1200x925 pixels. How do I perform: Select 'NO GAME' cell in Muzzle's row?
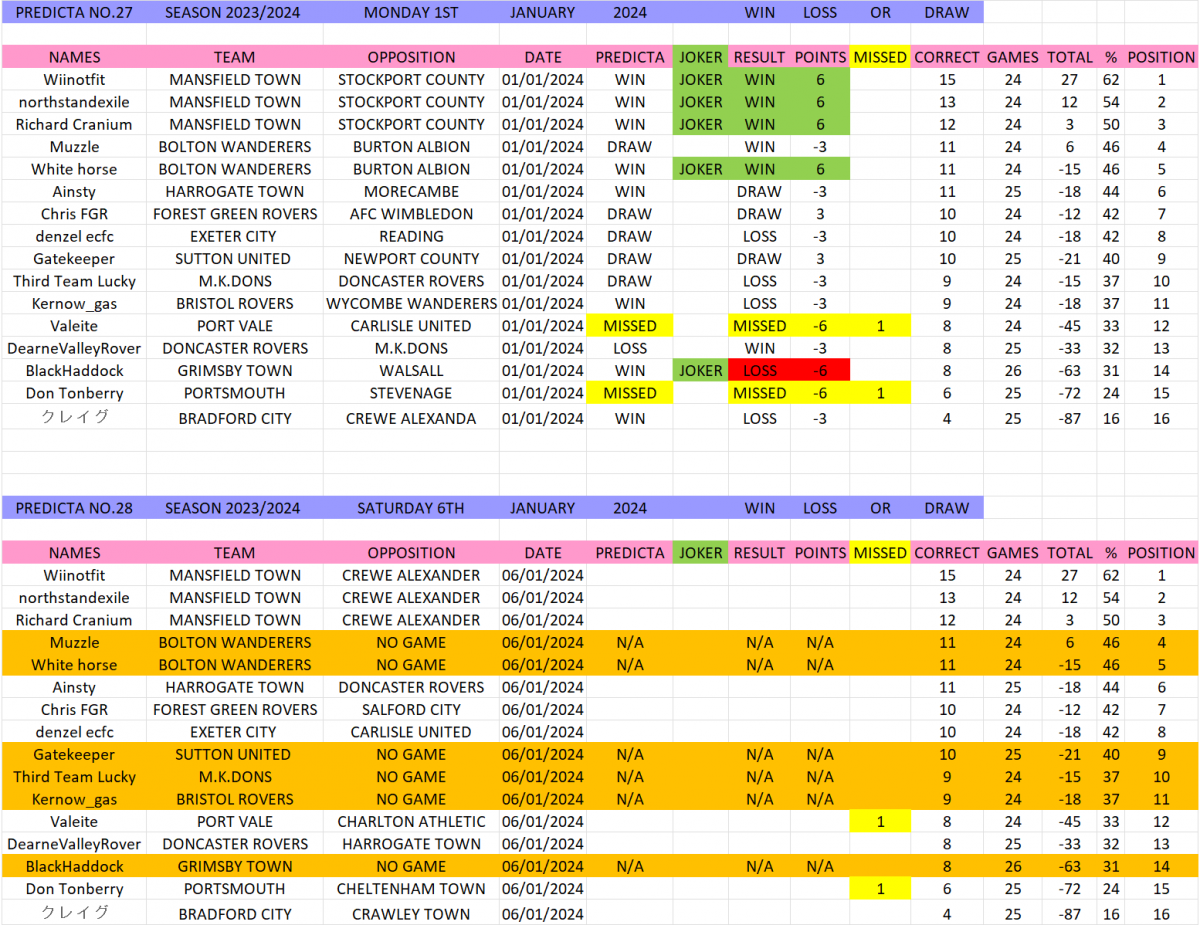tap(411, 642)
